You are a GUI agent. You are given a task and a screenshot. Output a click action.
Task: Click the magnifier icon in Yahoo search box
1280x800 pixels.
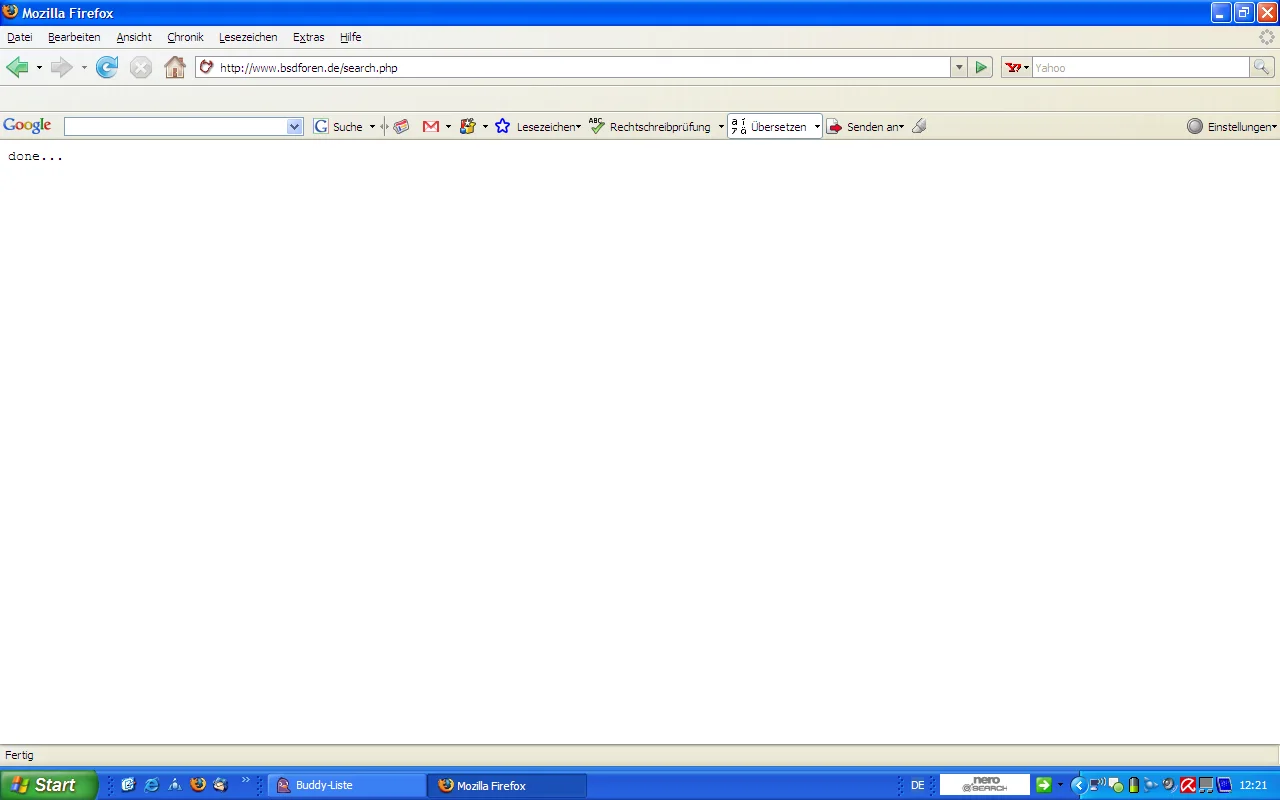click(1262, 67)
